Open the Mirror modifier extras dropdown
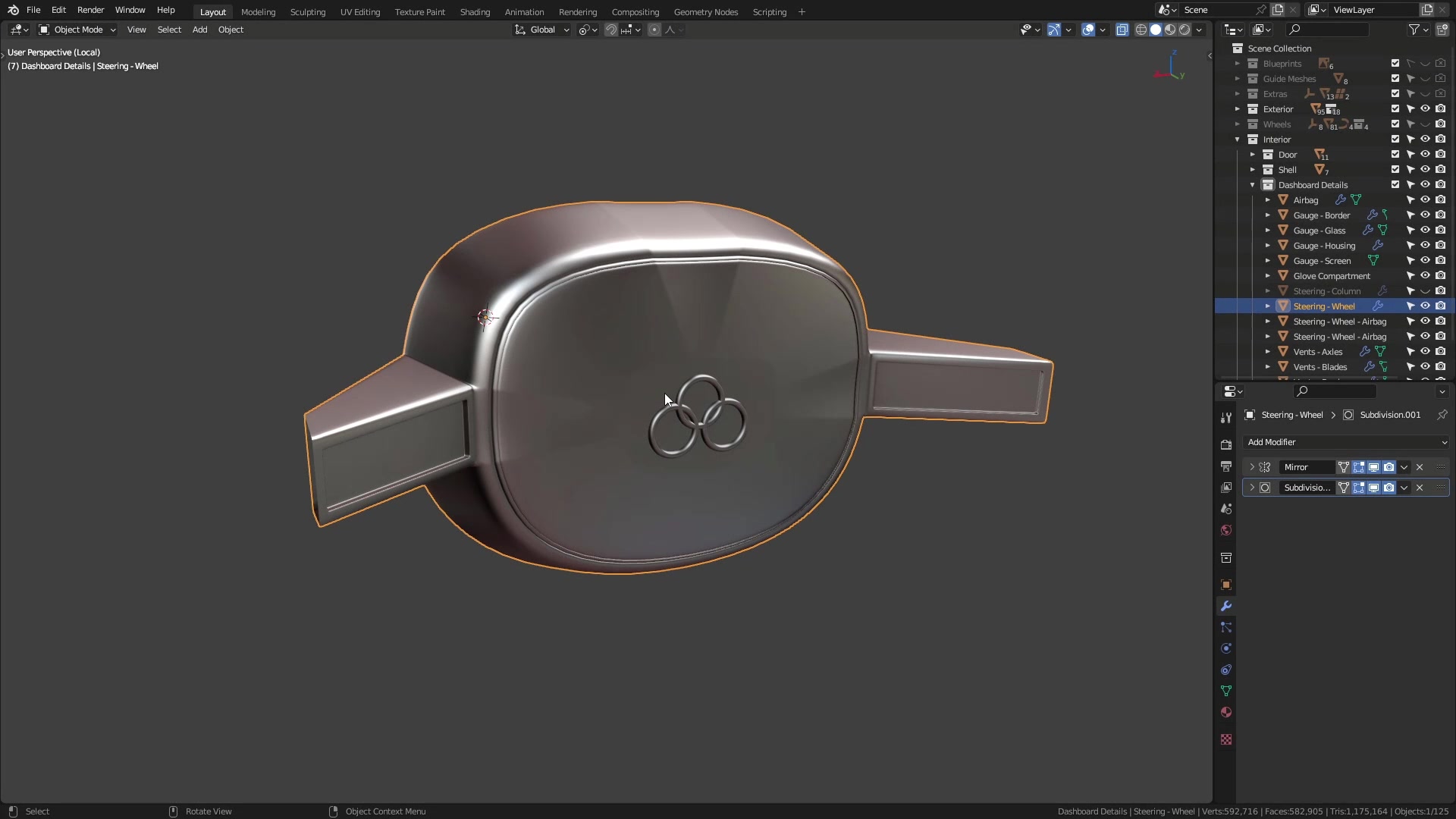This screenshot has width=1456, height=819. click(1404, 467)
